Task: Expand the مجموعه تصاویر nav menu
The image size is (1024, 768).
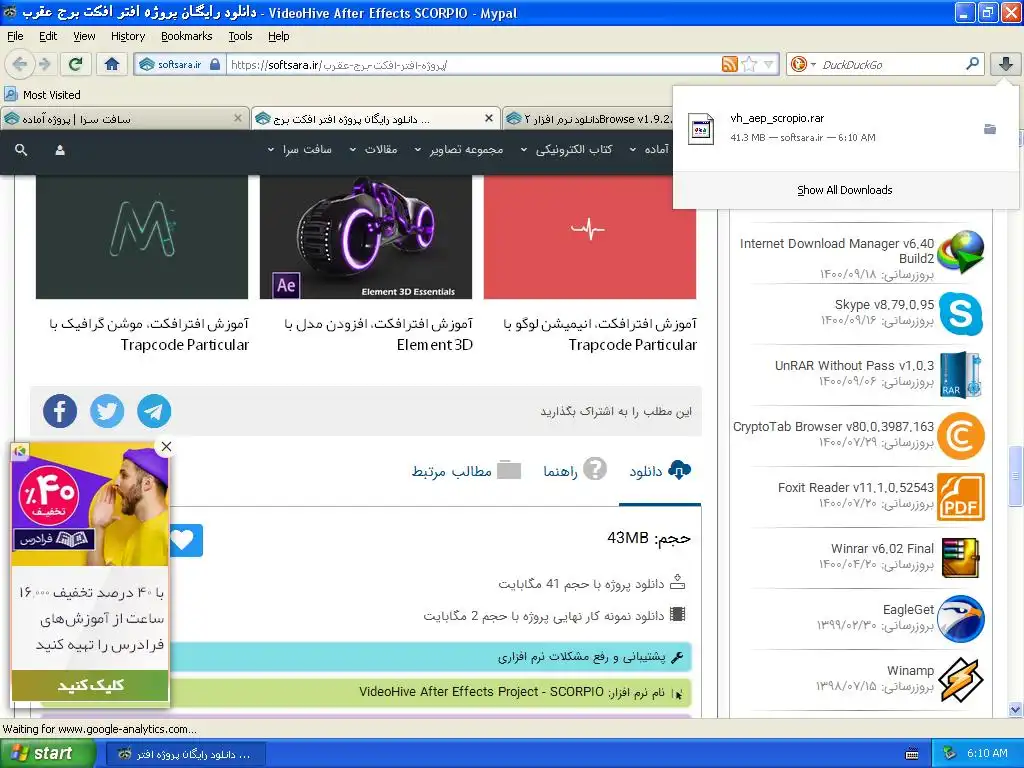Action: (459, 150)
